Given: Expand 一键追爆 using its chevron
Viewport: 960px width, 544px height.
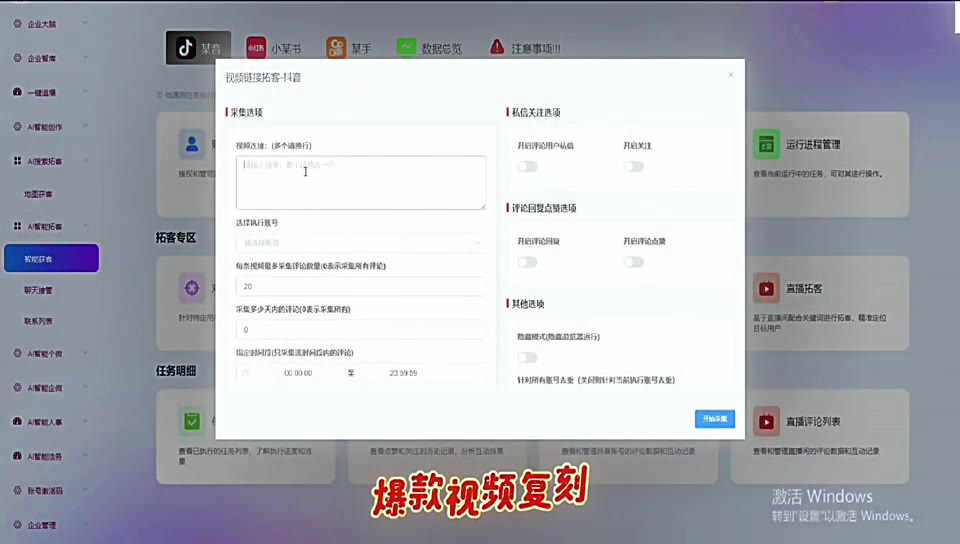Looking at the screenshot, I should [x=85, y=92].
